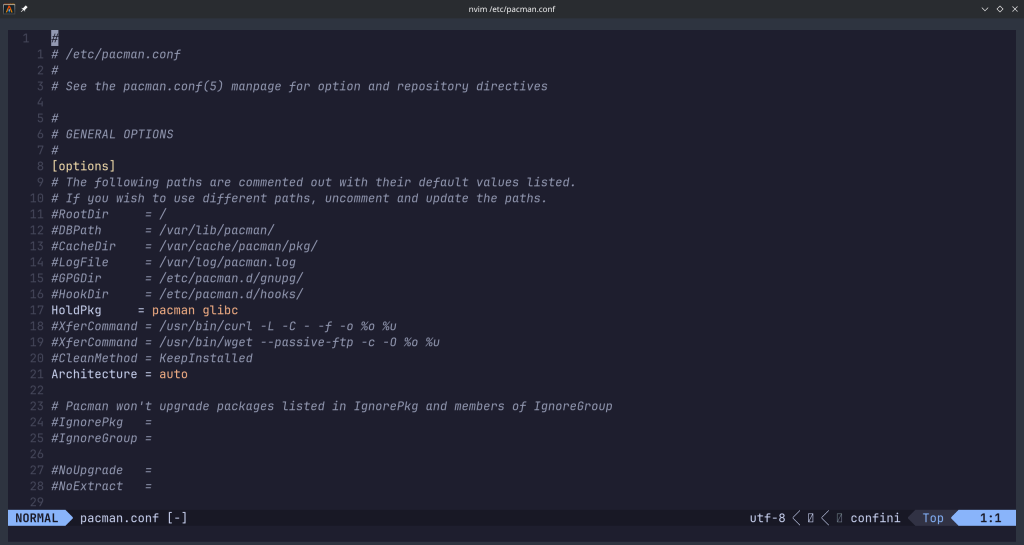Screen dimensions: 1024x545
Task: Click the Top scroll position indicator
Action: (x=932, y=518)
